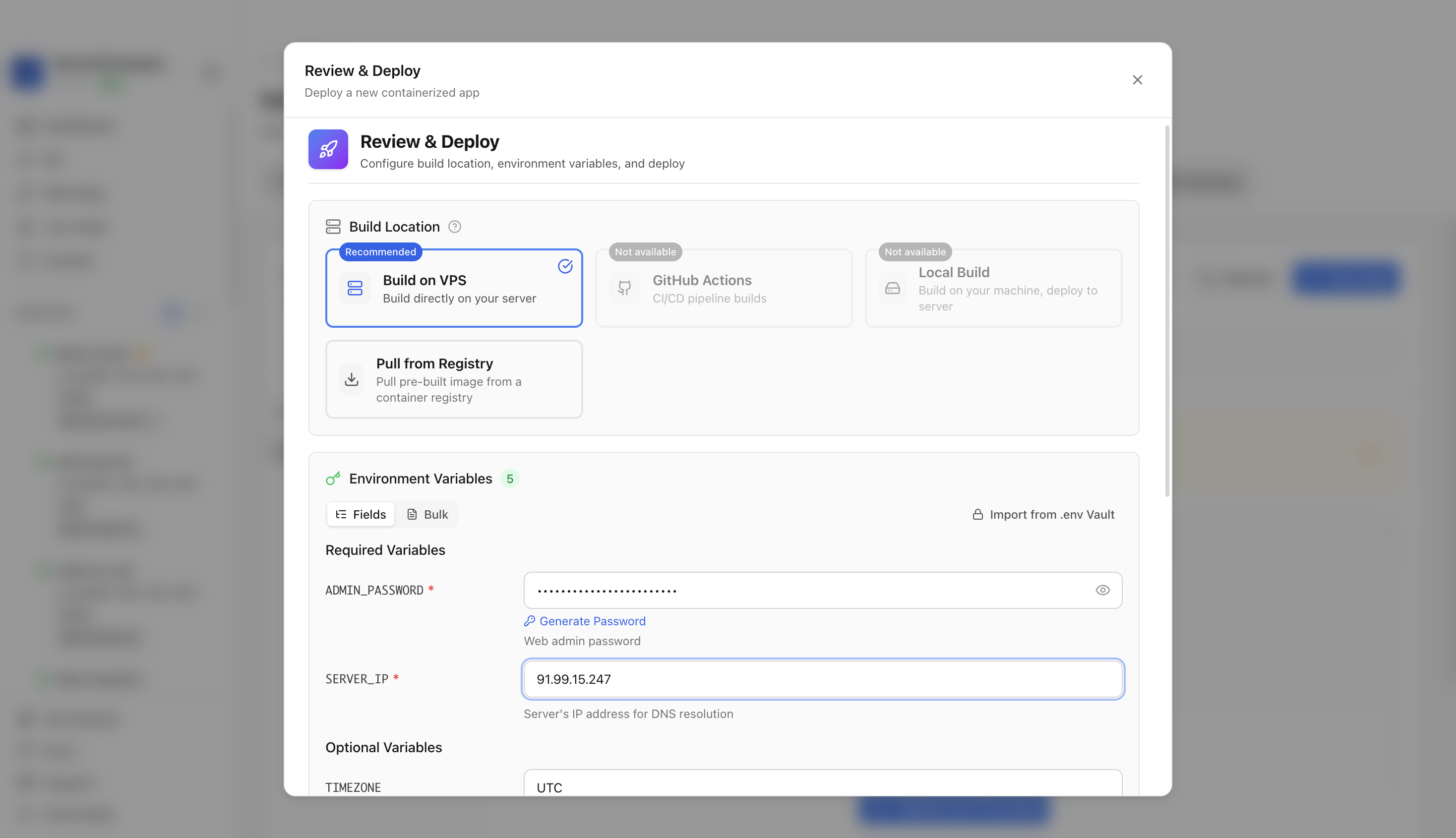This screenshot has height=838, width=1456.
Task: Click the Environment Variables count badge 5
Action: [510, 479]
